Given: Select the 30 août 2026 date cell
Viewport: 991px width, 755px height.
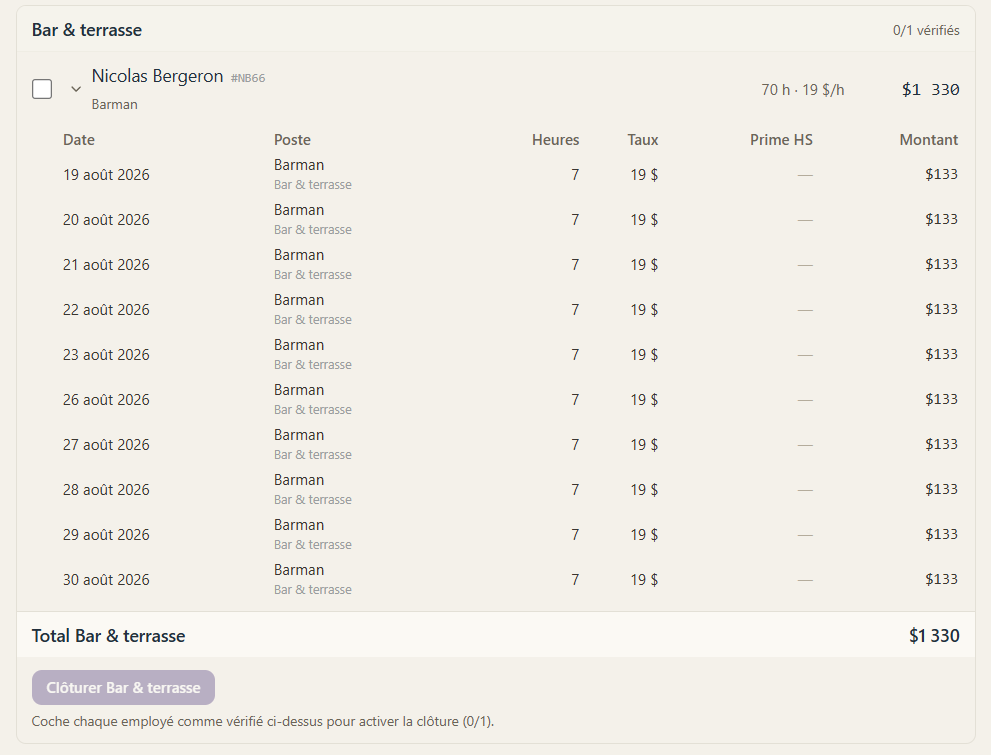Looking at the screenshot, I should 106,580.
